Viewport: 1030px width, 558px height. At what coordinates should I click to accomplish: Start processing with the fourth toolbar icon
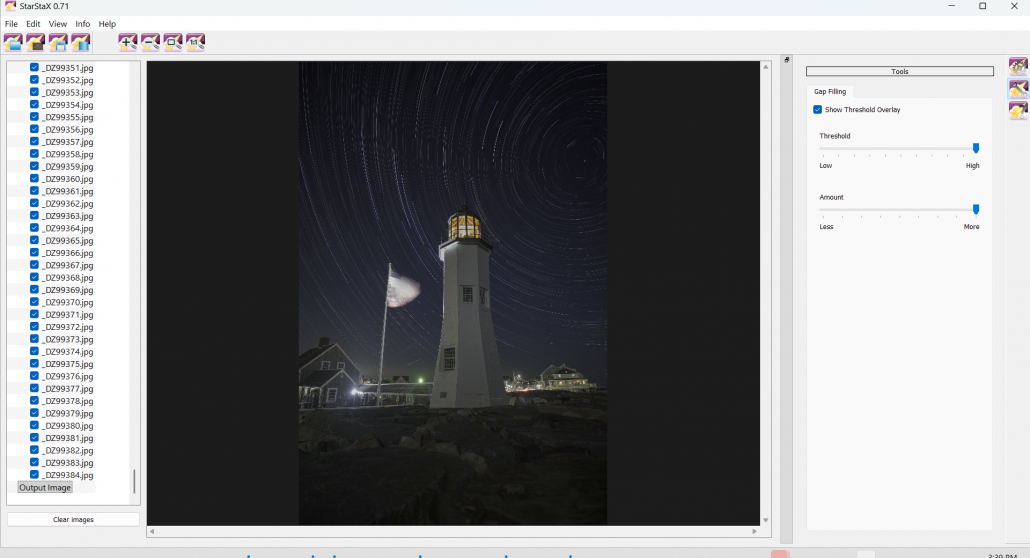81,42
